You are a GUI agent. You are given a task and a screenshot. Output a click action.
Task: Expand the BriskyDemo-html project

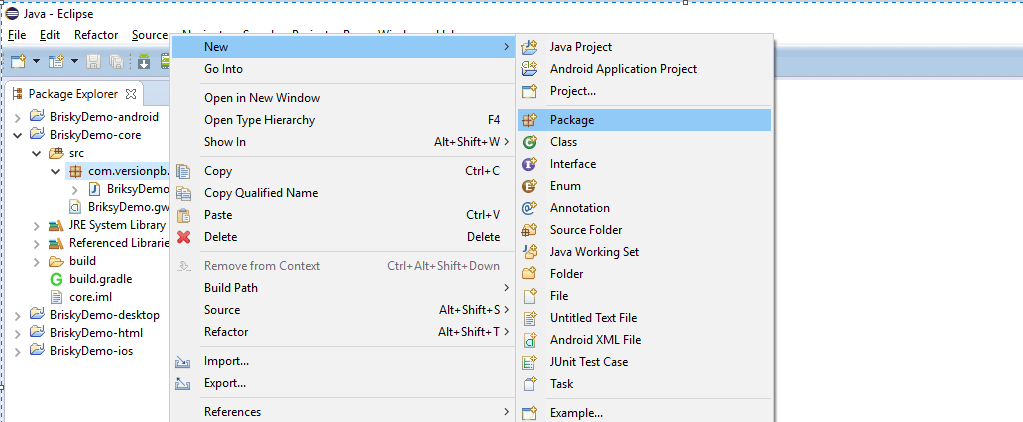click(18, 333)
